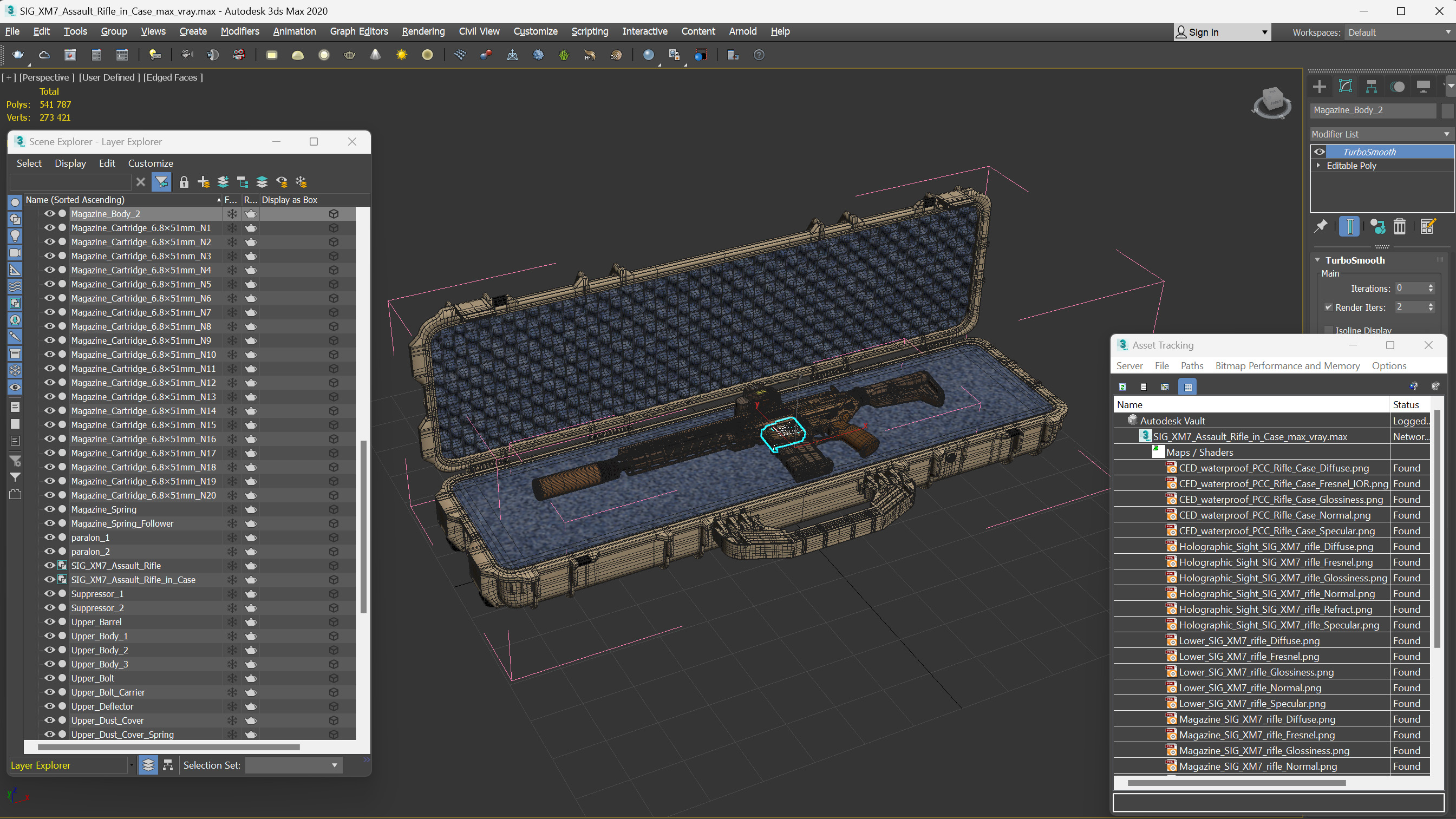Click the table view icon in Asset Tracking

(1187, 387)
